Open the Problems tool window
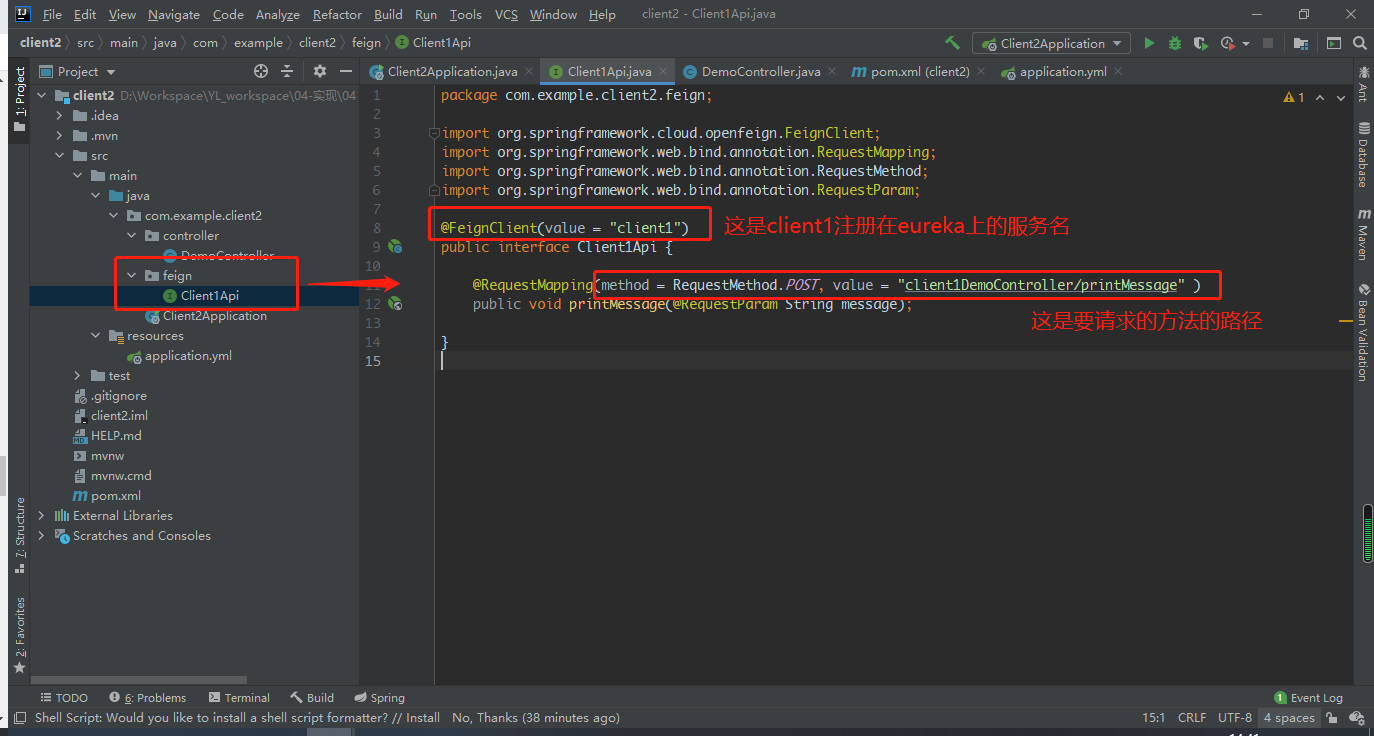The height and width of the screenshot is (736, 1374). [146, 697]
